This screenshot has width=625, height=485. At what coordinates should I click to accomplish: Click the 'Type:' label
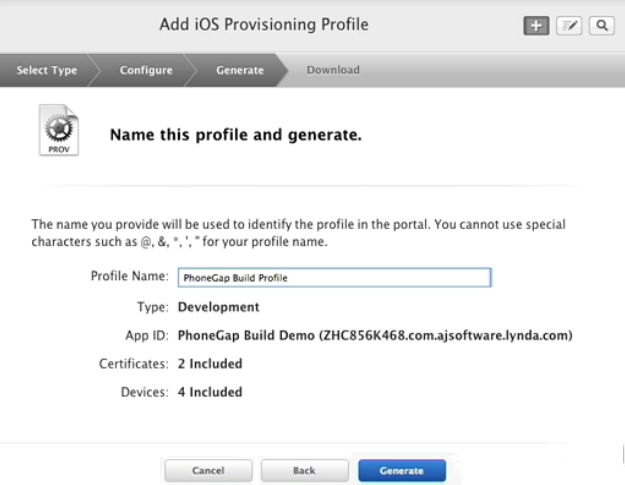[153, 307]
